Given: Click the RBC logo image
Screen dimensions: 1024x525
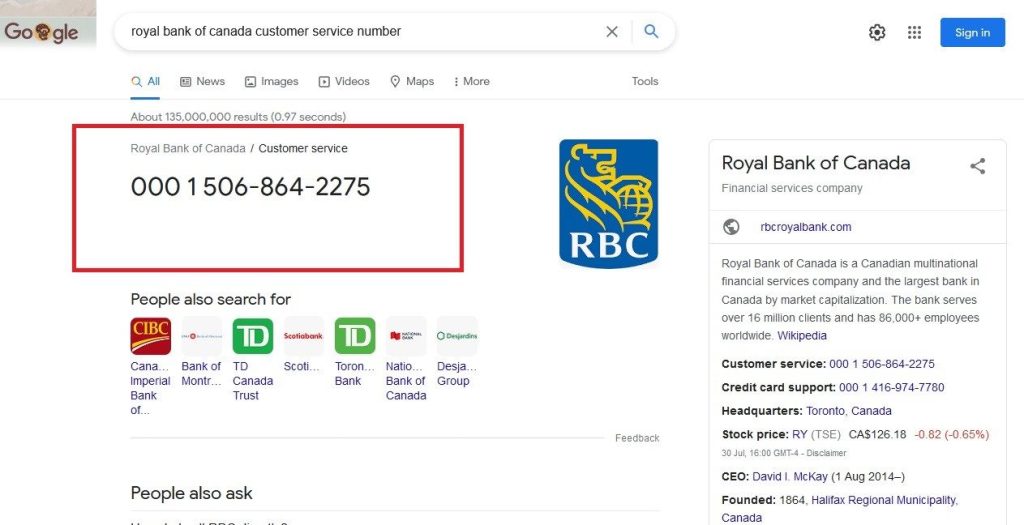Looking at the screenshot, I should tap(609, 203).
